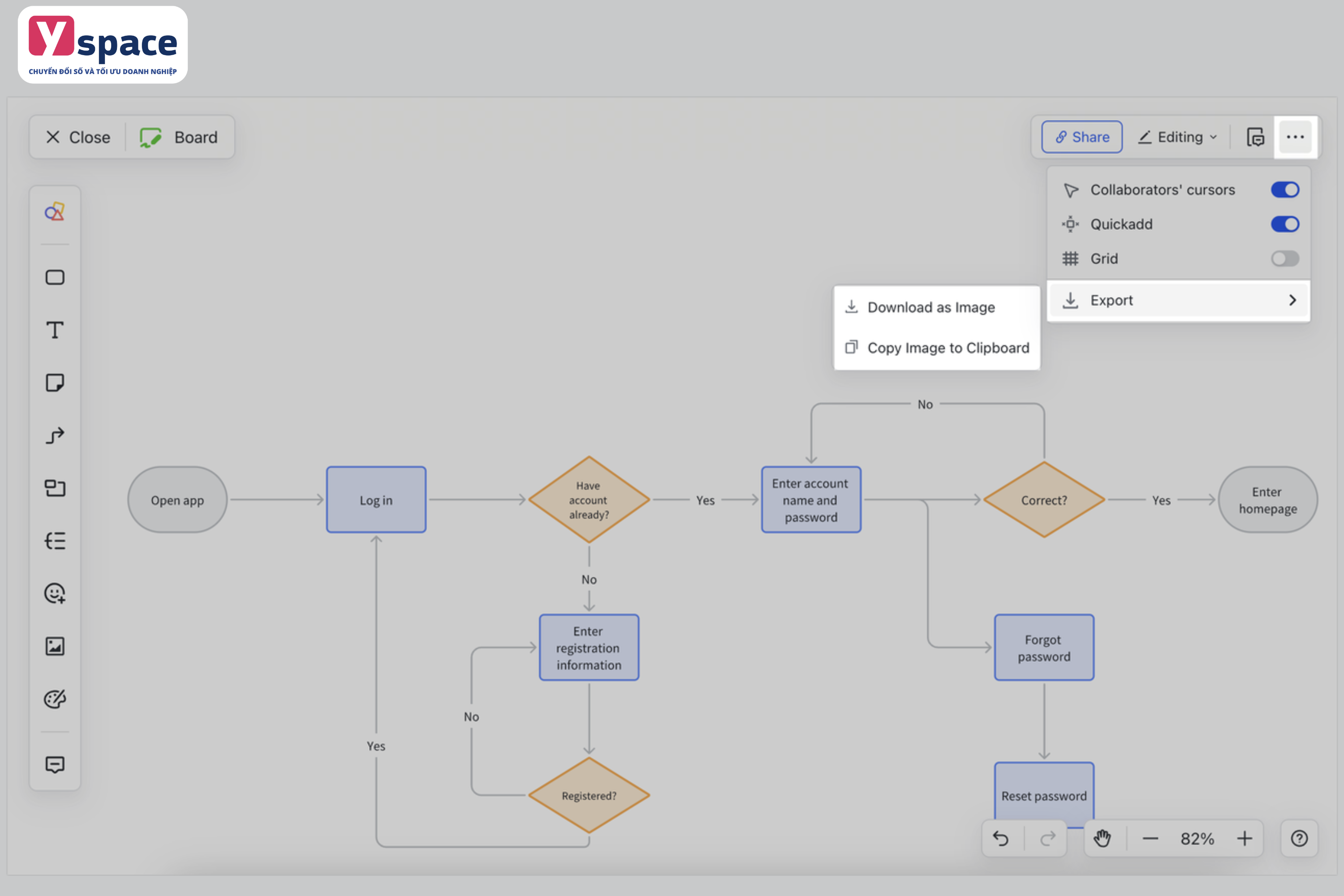1344x896 pixels.
Task: Click the Quickadd menu label
Action: point(1121,224)
